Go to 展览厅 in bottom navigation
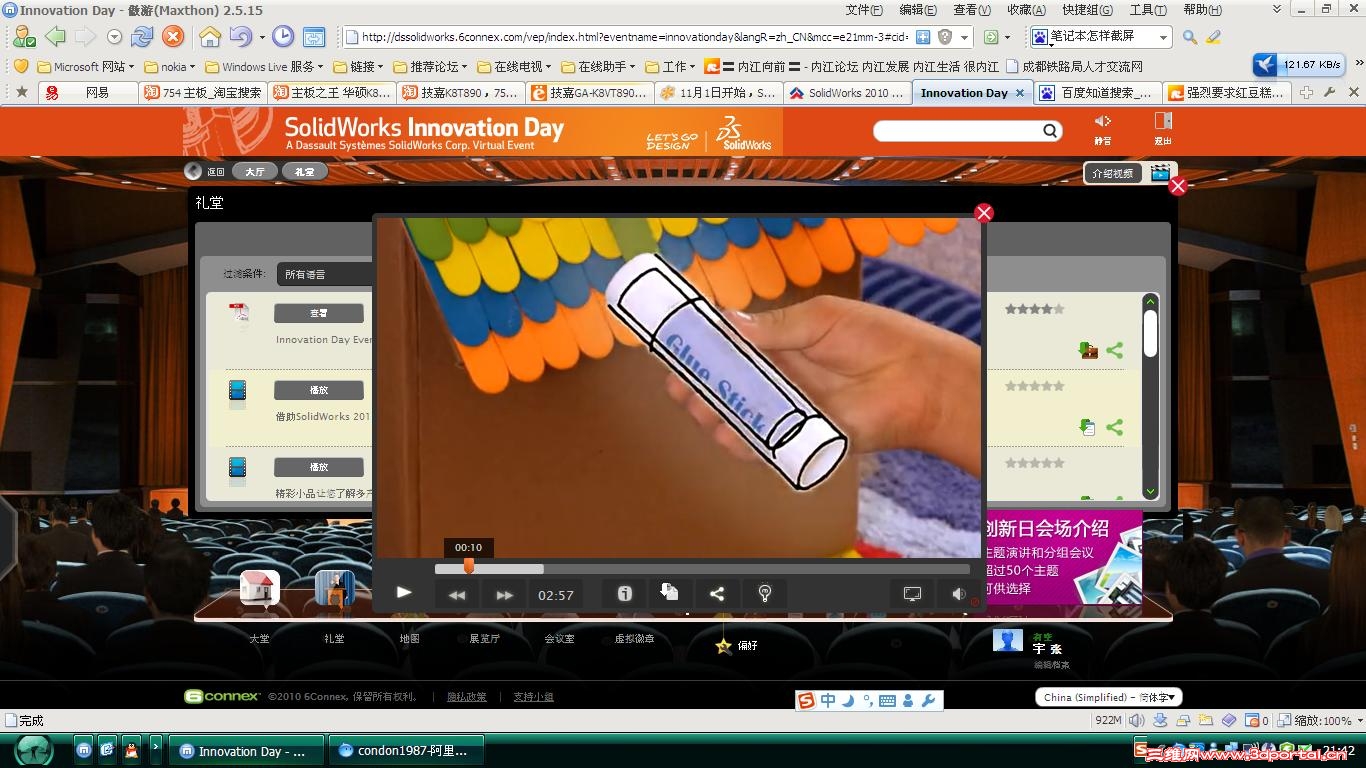Viewport: 1366px width, 768px height. 484,638
